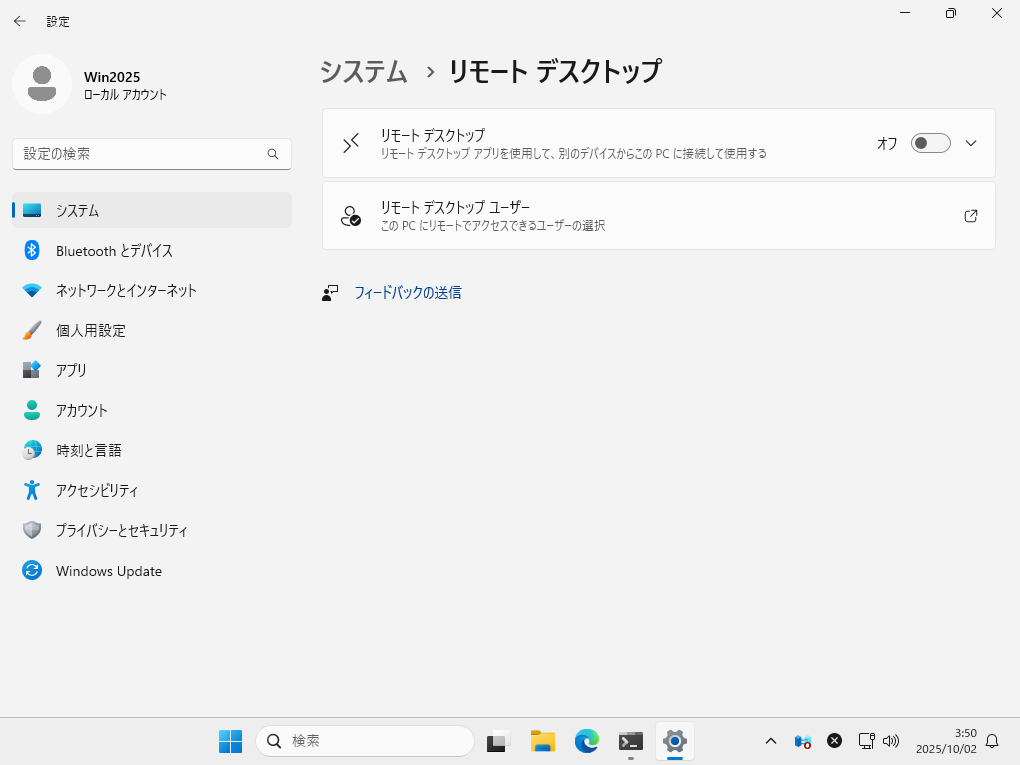Toggle the Remote Desktop switch on

[x=930, y=143]
